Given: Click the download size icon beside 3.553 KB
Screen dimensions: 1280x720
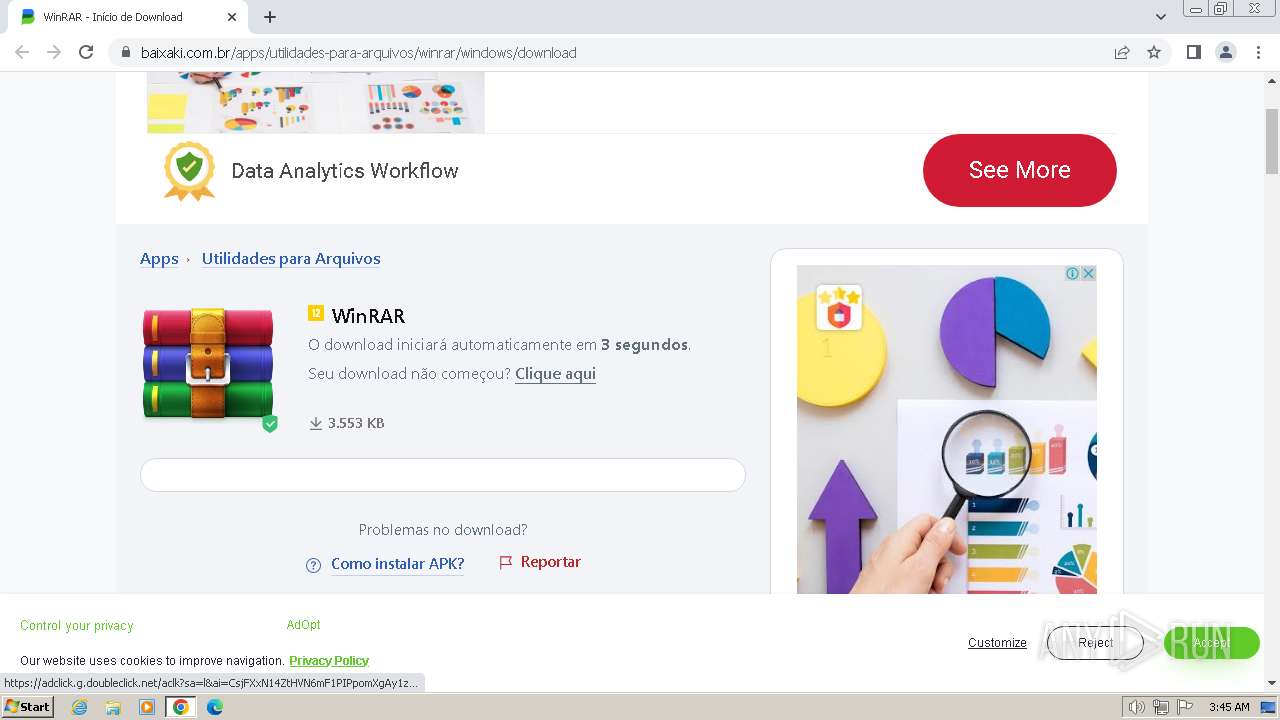Looking at the screenshot, I should (x=316, y=423).
